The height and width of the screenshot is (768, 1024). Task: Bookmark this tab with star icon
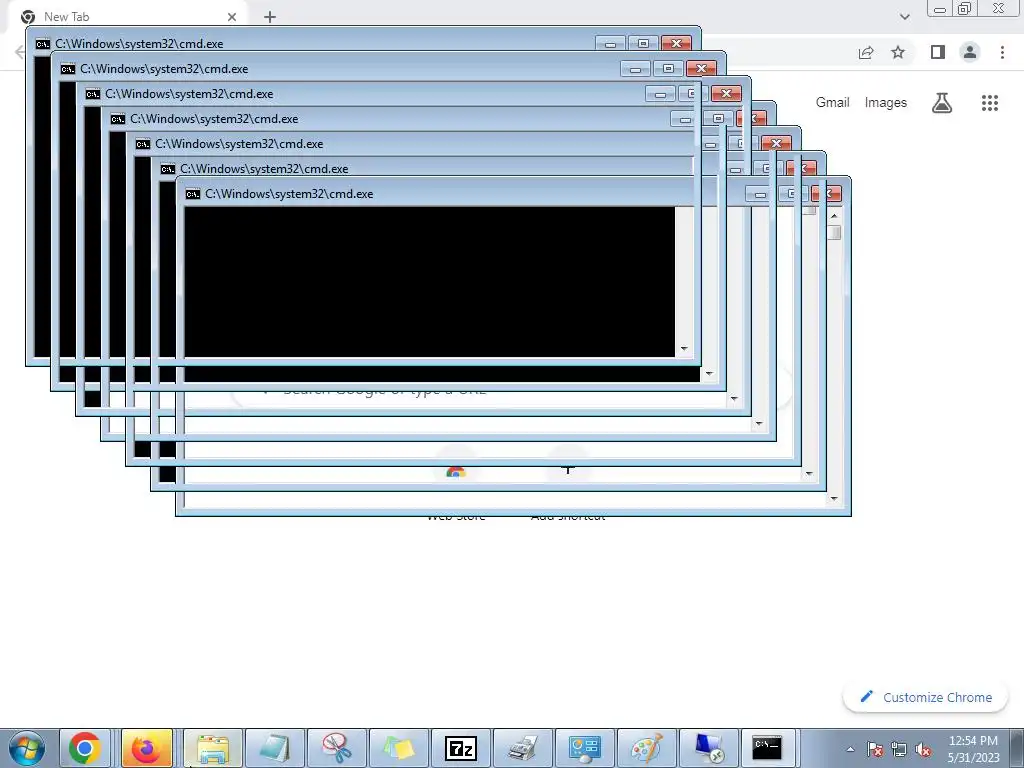coord(899,52)
